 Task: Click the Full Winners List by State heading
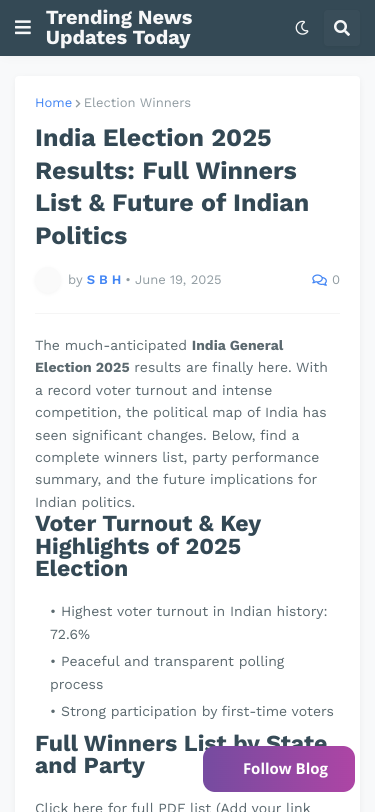point(181,755)
